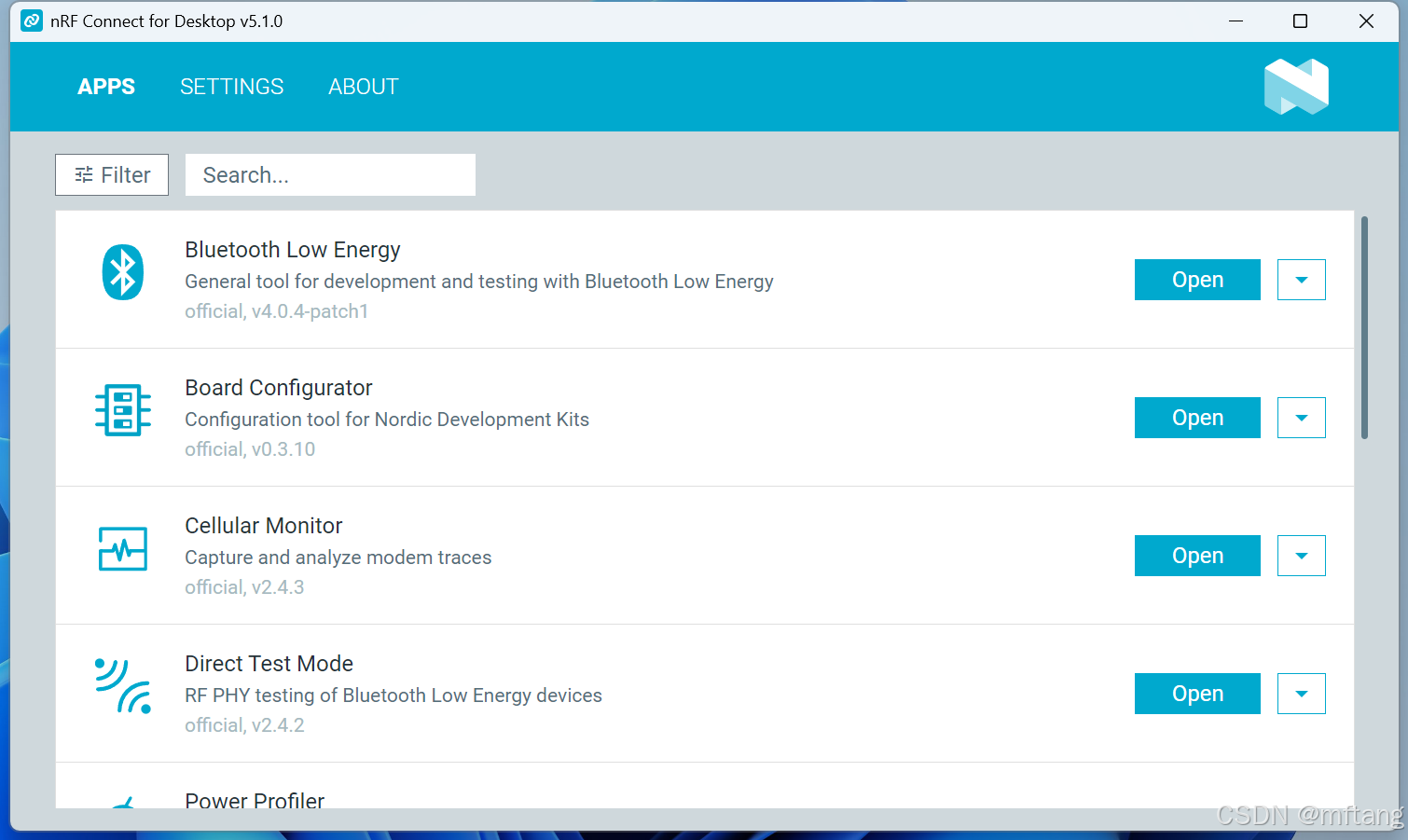Open the Bluetooth Low Energy app
1408x840 pixels.
pos(1197,280)
